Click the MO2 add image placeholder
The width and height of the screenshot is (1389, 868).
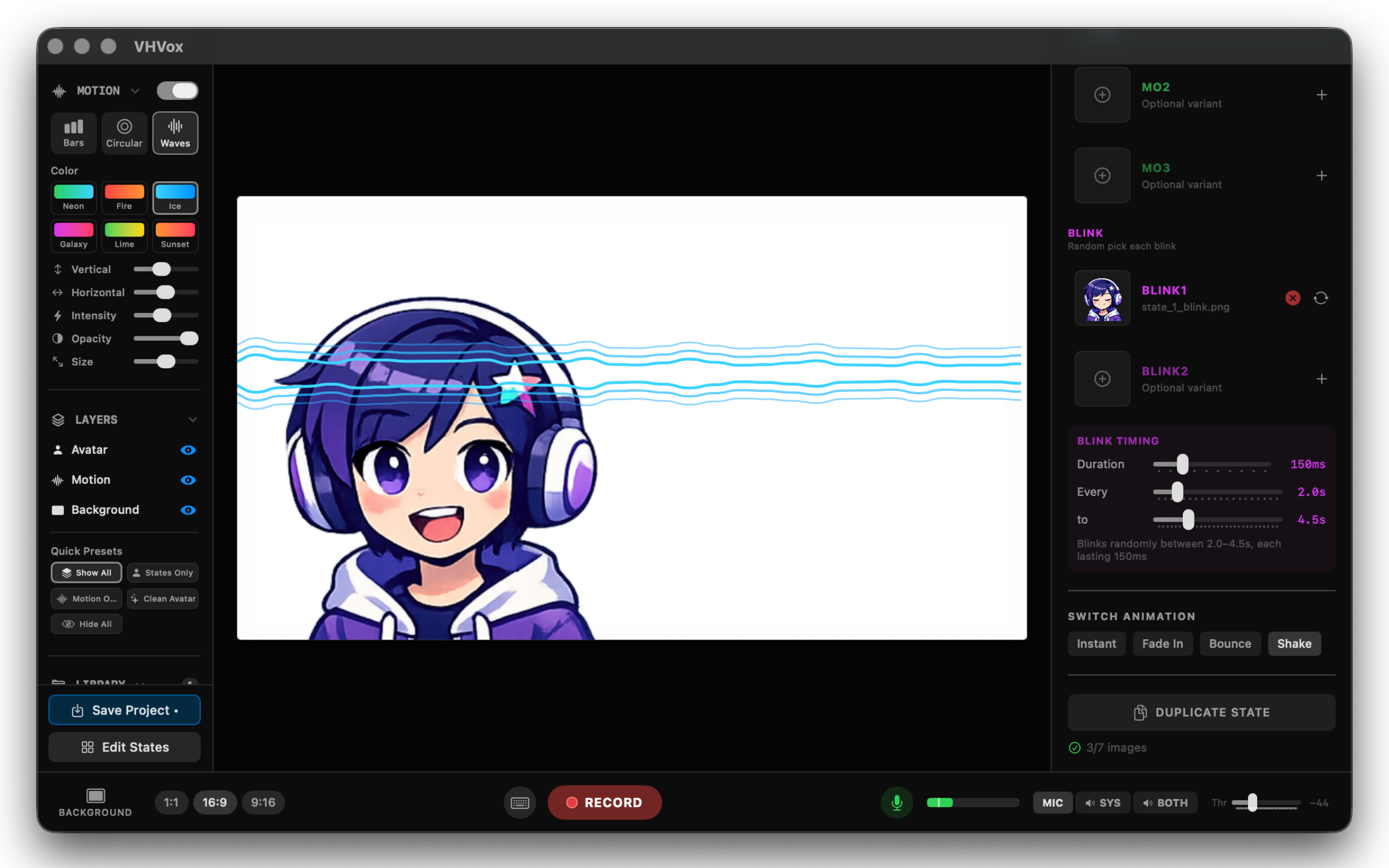tap(1102, 95)
